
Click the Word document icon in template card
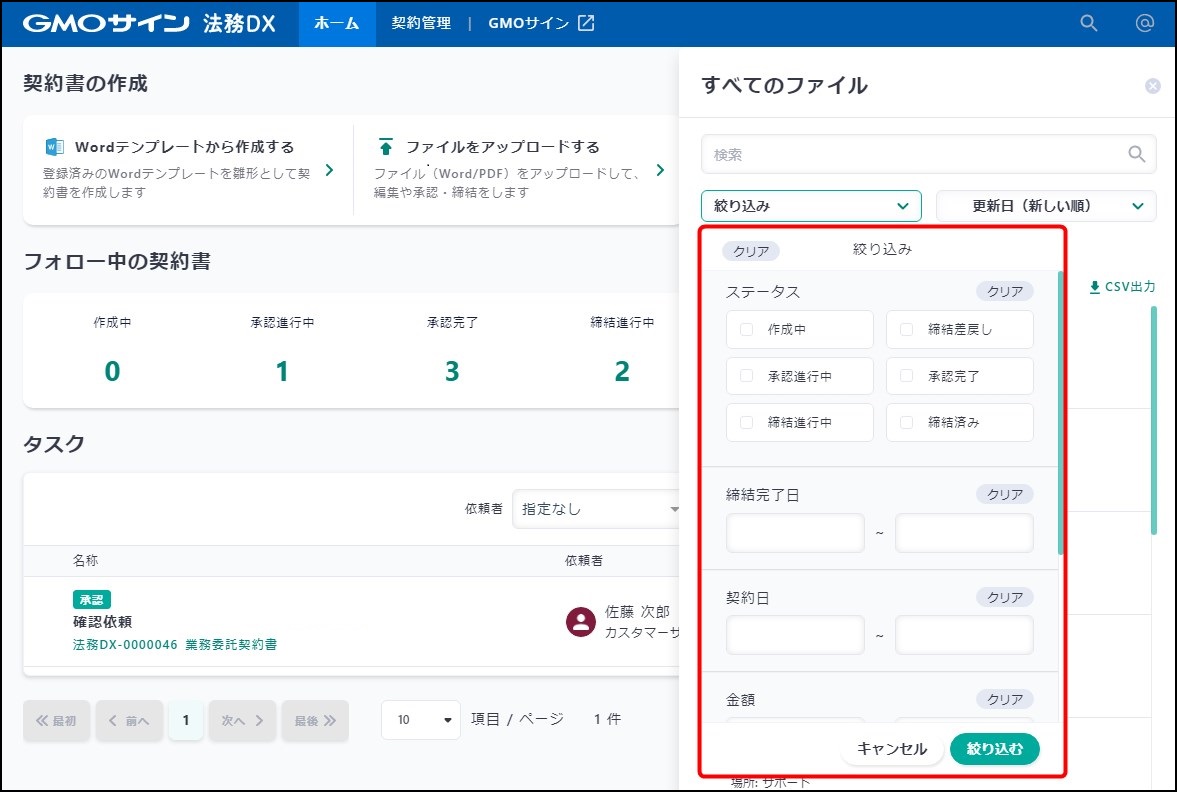pyautogui.click(x=55, y=146)
